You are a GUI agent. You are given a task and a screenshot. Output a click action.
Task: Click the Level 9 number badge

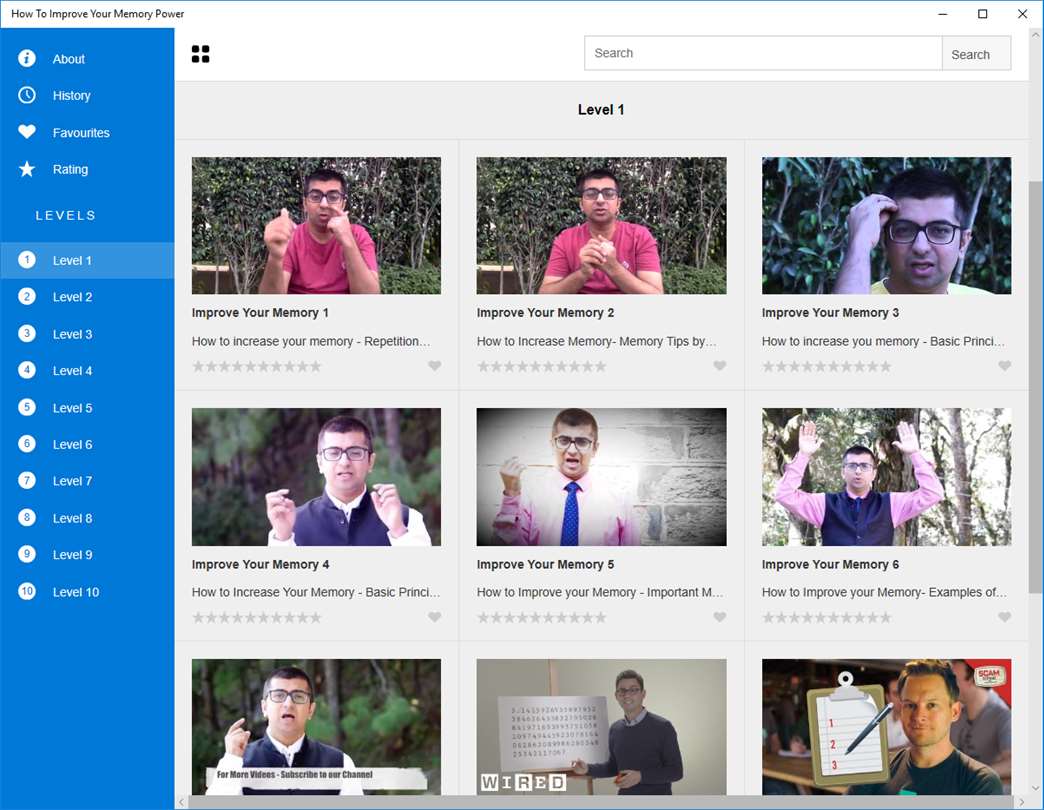point(27,554)
